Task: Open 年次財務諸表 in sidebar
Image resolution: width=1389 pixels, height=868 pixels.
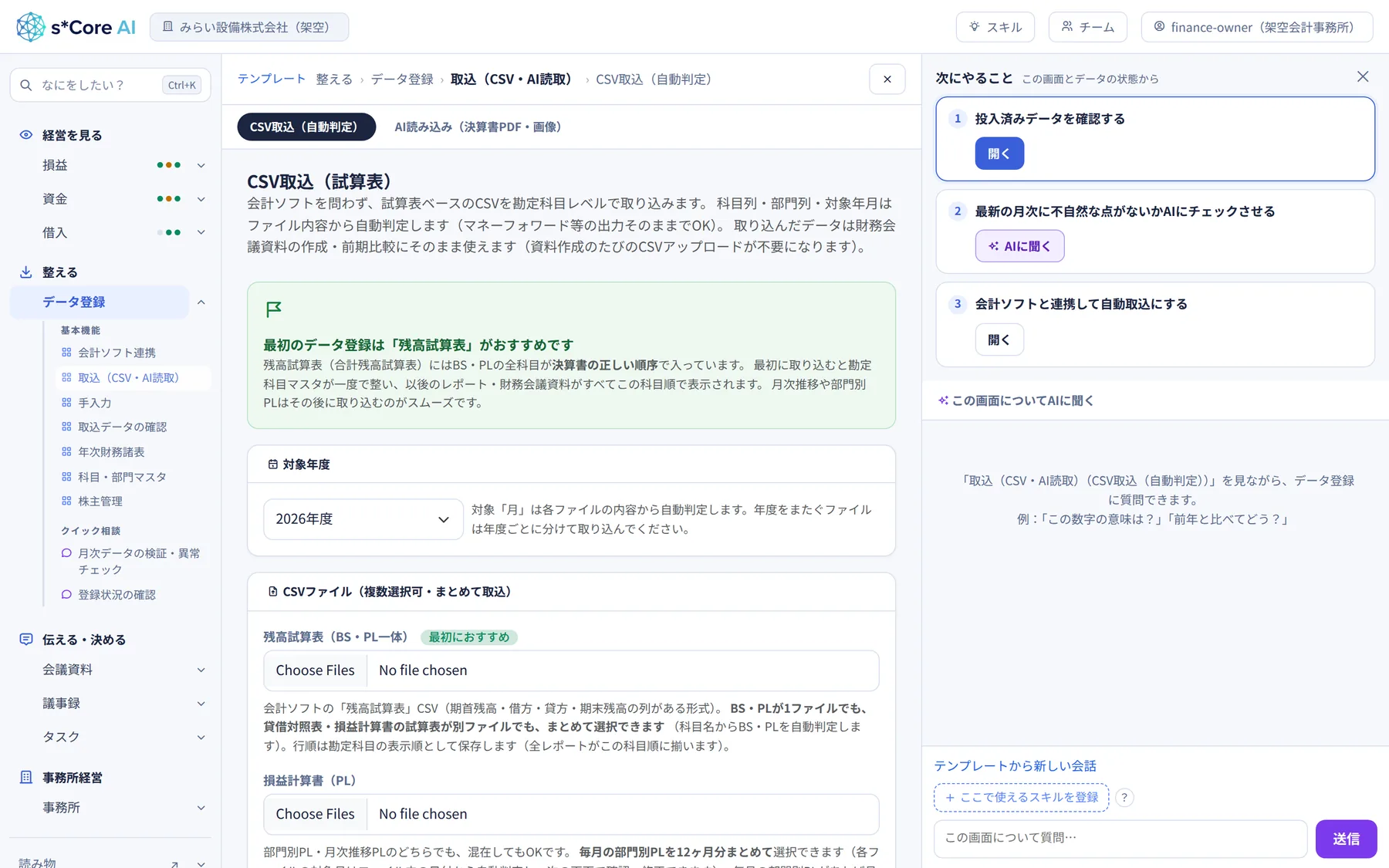Action: (x=111, y=452)
